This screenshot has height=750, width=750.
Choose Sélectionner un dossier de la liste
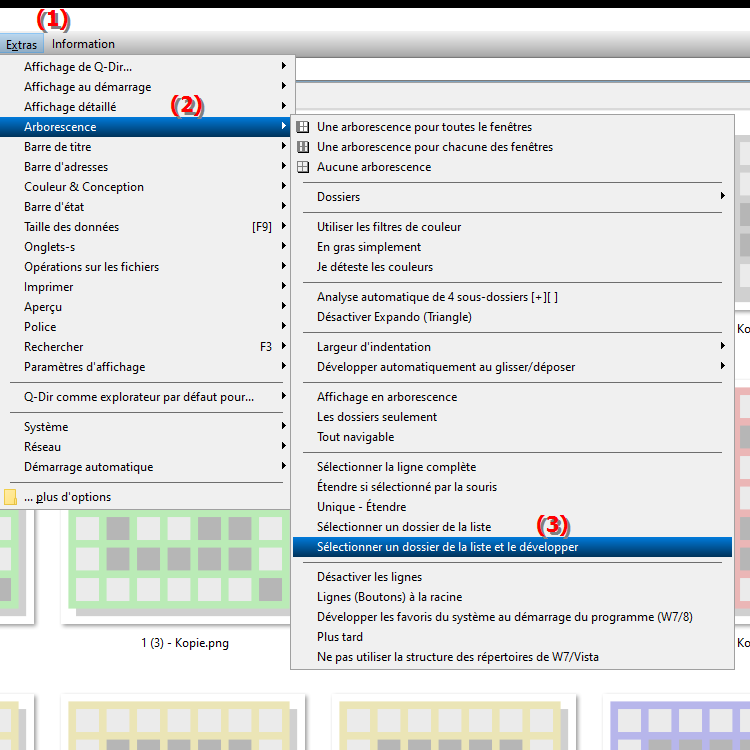[x=512, y=527]
